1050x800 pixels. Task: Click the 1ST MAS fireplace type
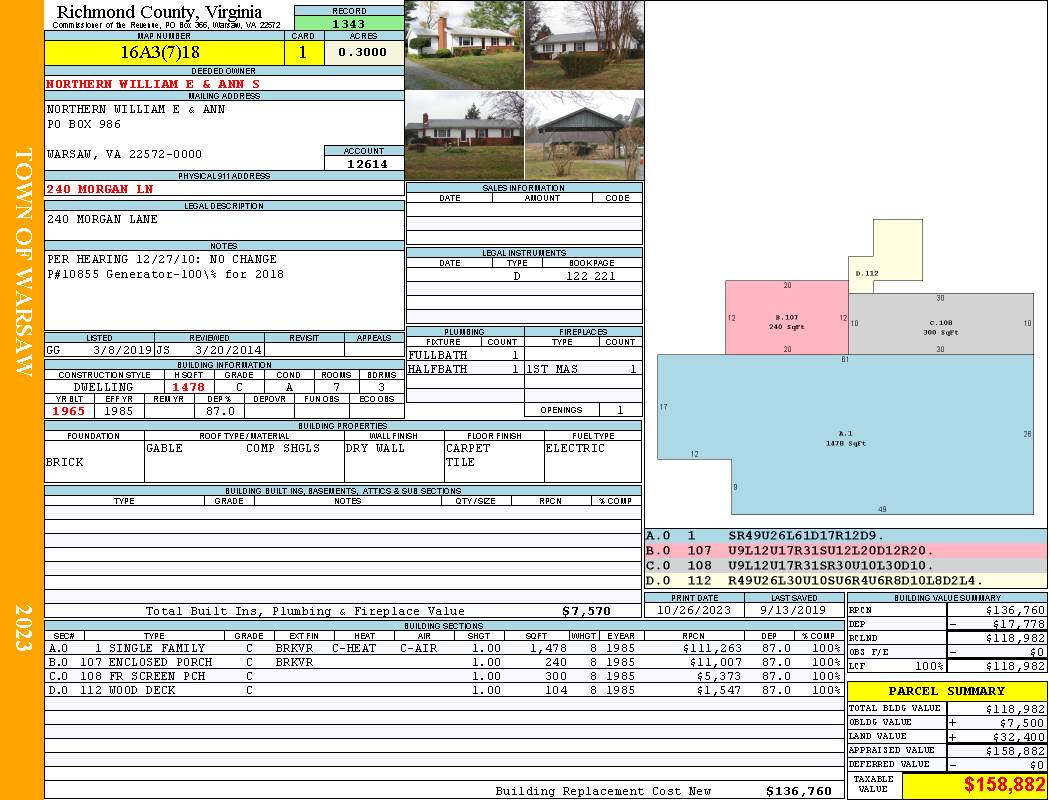click(552, 369)
